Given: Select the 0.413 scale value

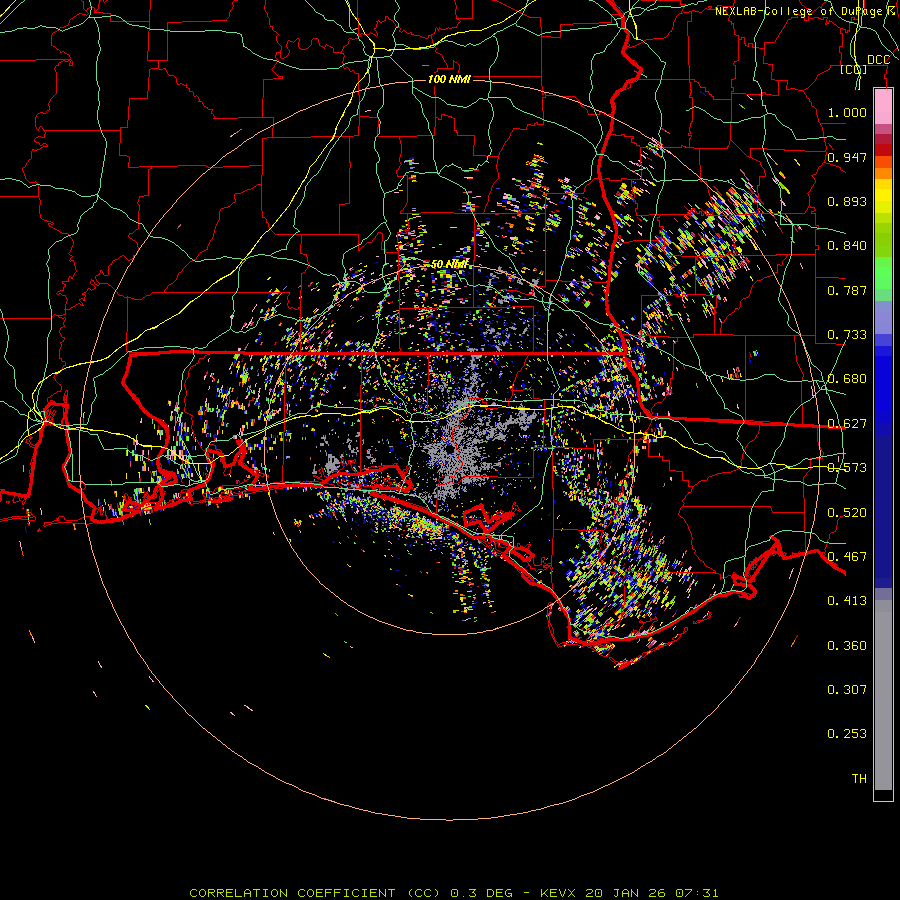Looking at the screenshot, I should click(x=847, y=601).
